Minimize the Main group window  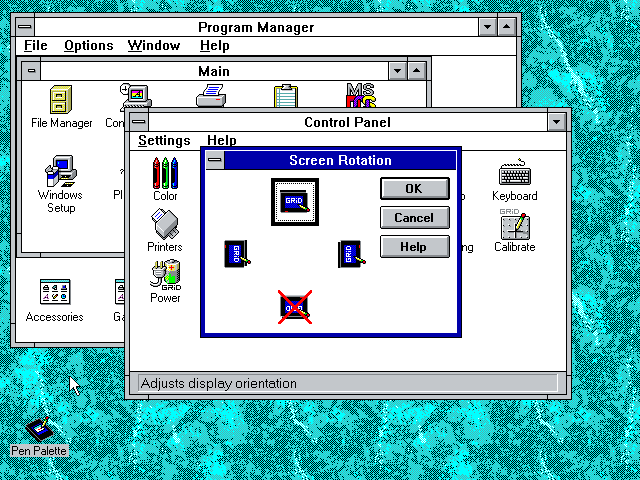pyautogui.click(x=397, y=71)
